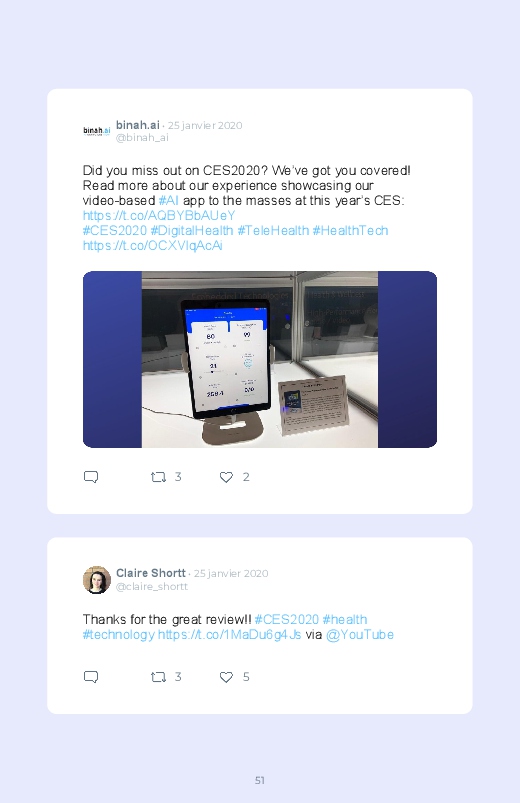Screen dimensions: 520x803
Task: Click the #TeleHealth hashtag
Action: click(273, 231)
